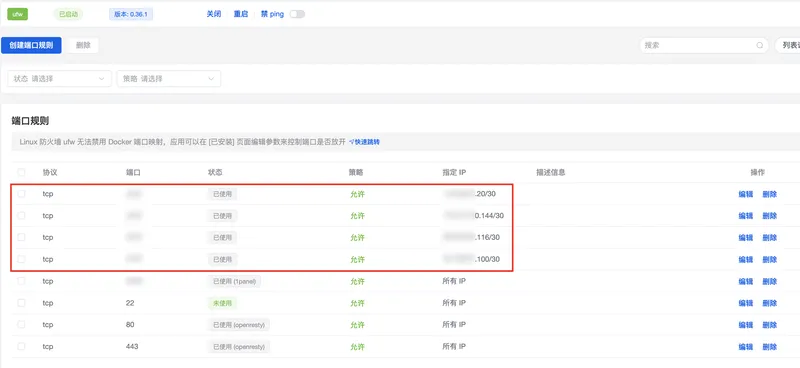Check the port 80 row checkbox
800x368 pixels.
point(21,325)
